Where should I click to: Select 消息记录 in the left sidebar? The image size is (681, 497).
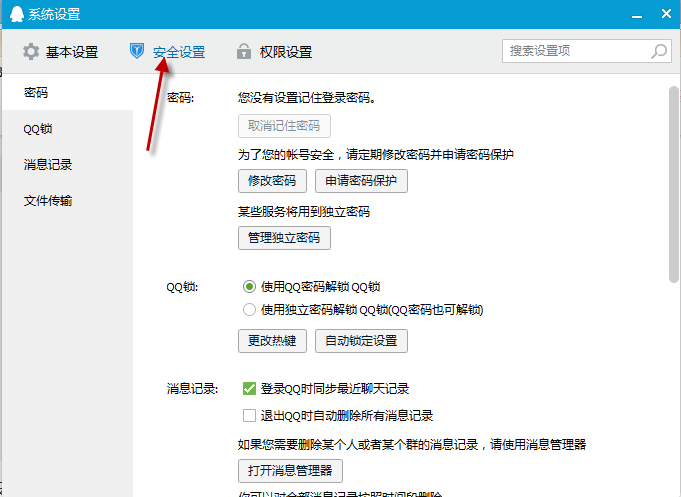[67, 165]
